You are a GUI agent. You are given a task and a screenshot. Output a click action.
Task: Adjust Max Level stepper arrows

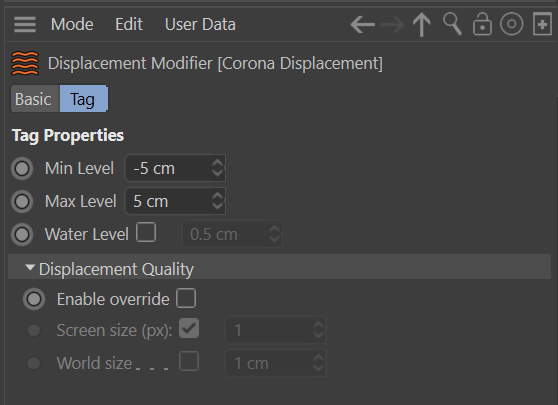217,201
